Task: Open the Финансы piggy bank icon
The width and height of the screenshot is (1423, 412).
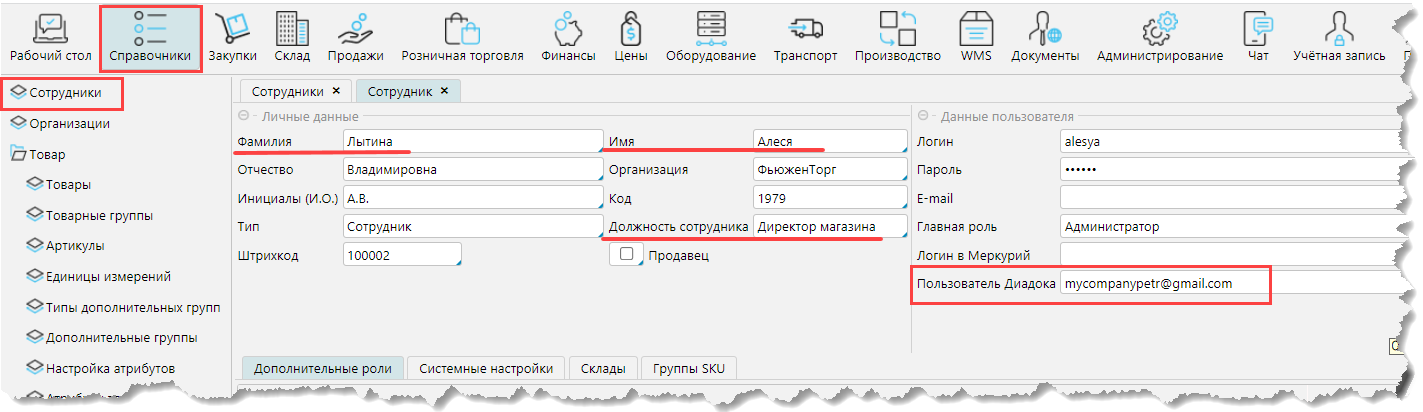Action: tap(568, 29)
